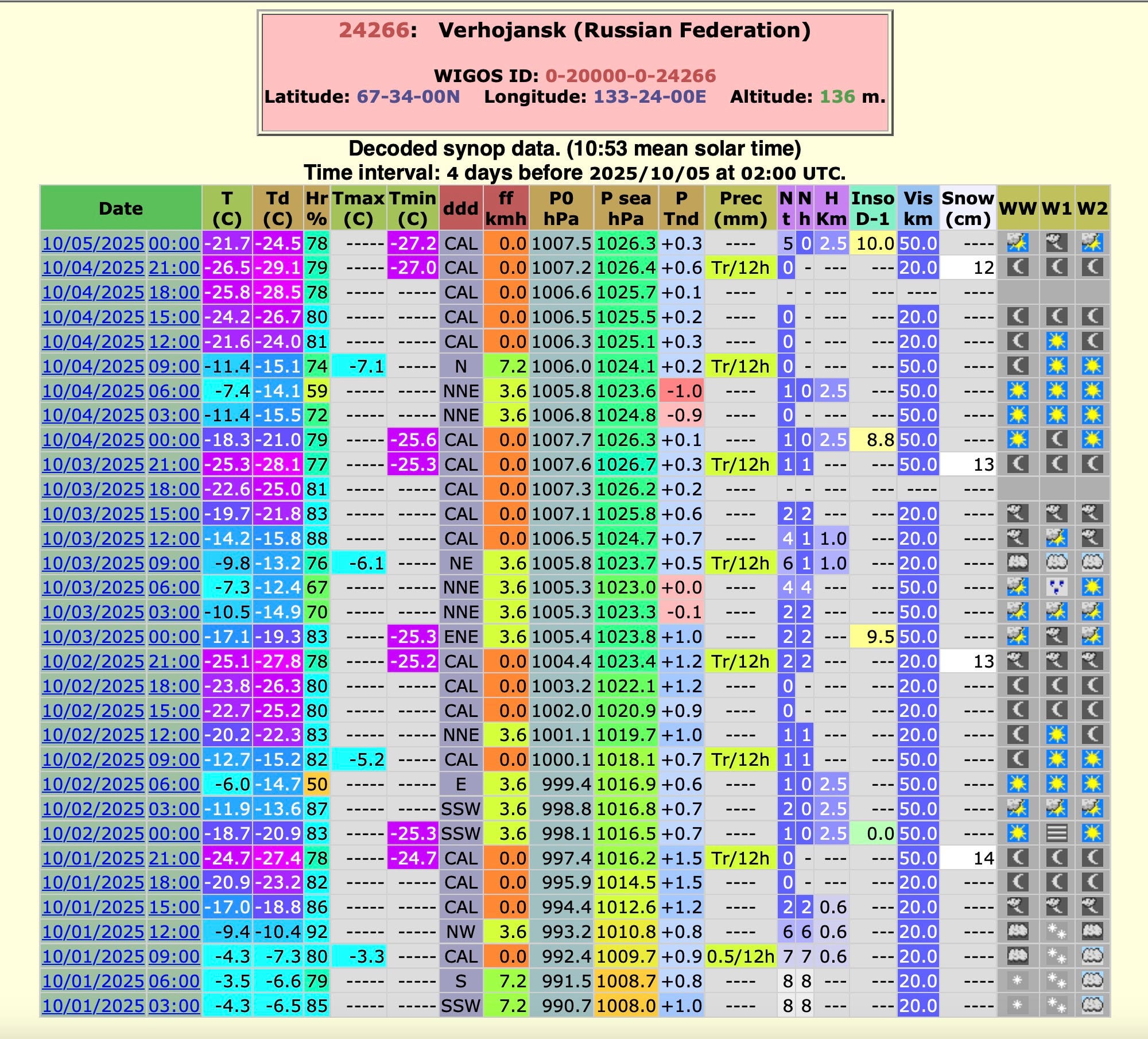
Task: Click the Snow (cm) column header
Action: pos(967,208)
